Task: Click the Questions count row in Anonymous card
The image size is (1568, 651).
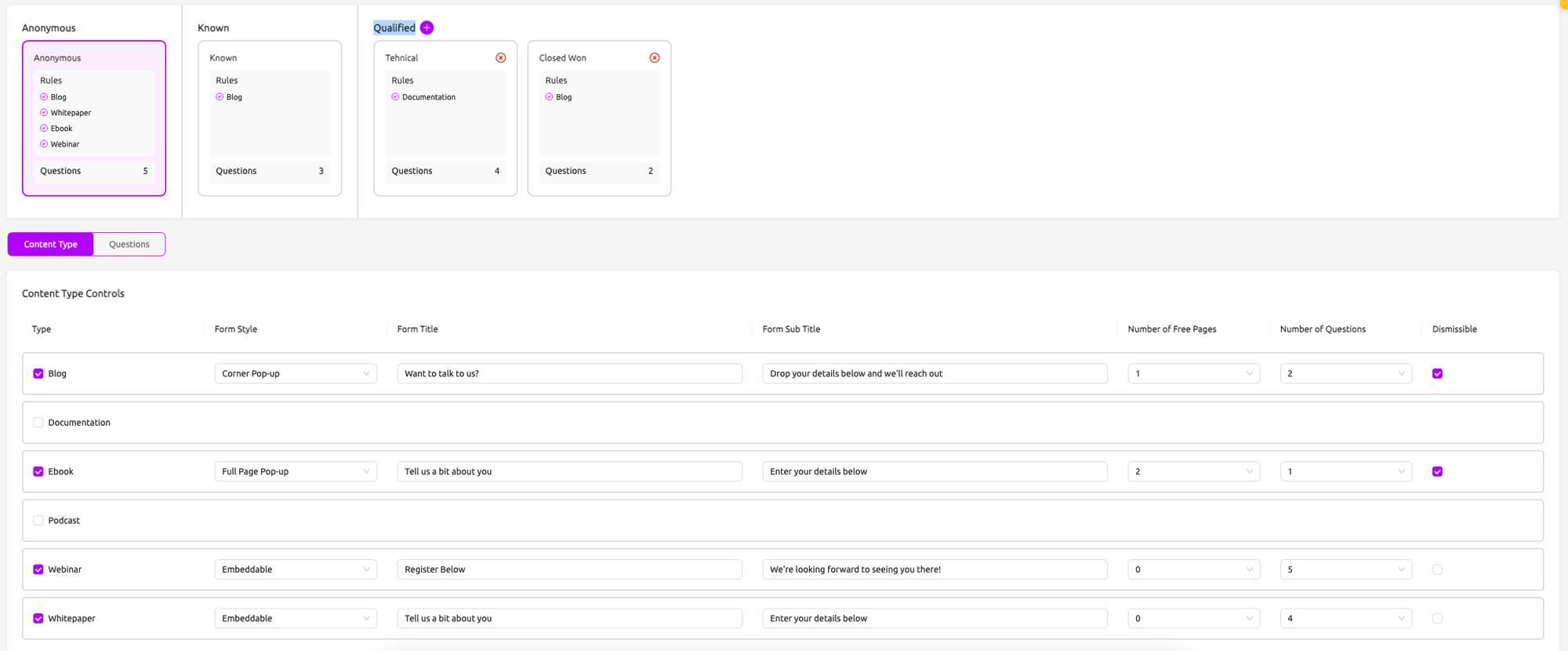Action: coord(94,171)
